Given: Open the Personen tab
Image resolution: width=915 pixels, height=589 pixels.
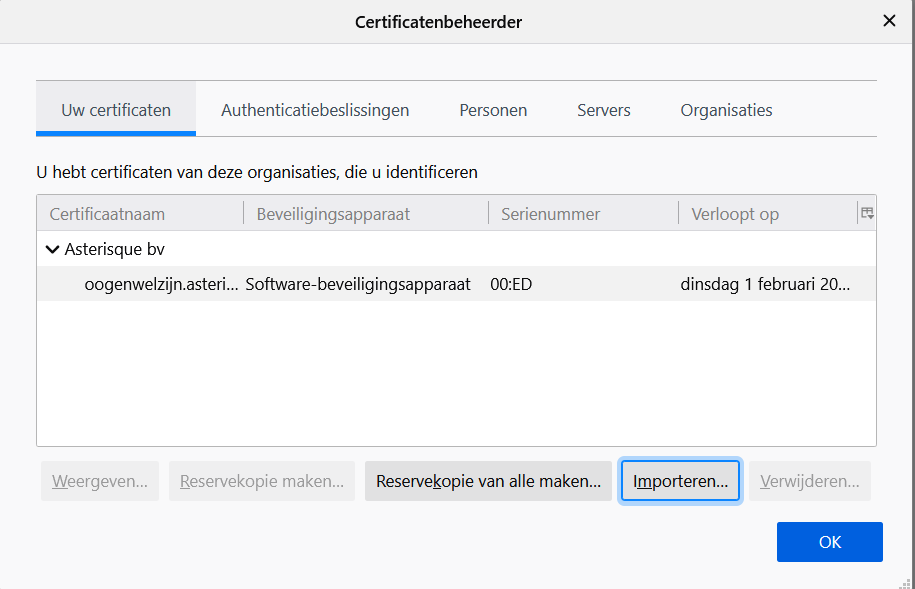Looking at the screenshot, I should (x=493, y=110).
